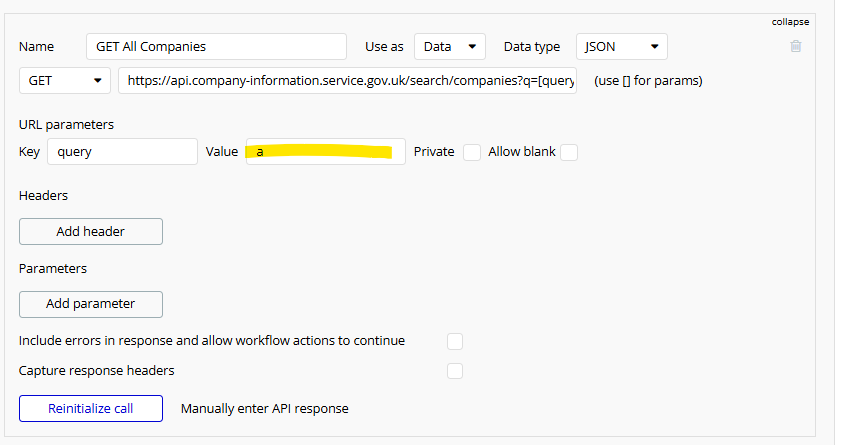
Task: Click the dropdown arrow beside JSON
Action: [655, 47]
